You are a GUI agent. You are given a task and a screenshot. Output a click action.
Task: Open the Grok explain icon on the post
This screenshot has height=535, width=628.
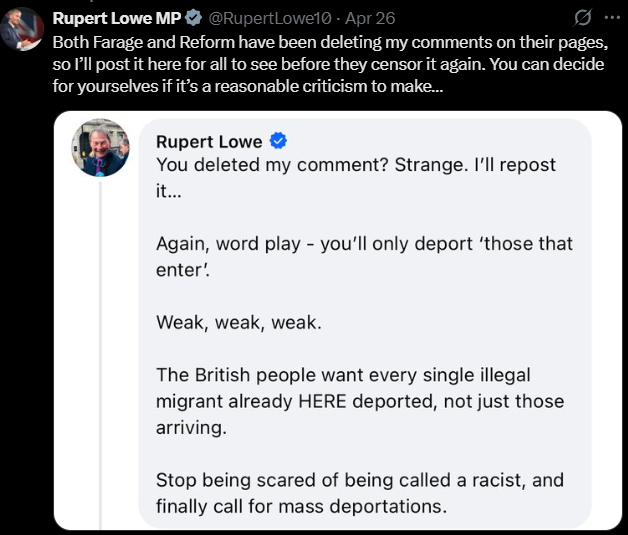tap(581, 18)
